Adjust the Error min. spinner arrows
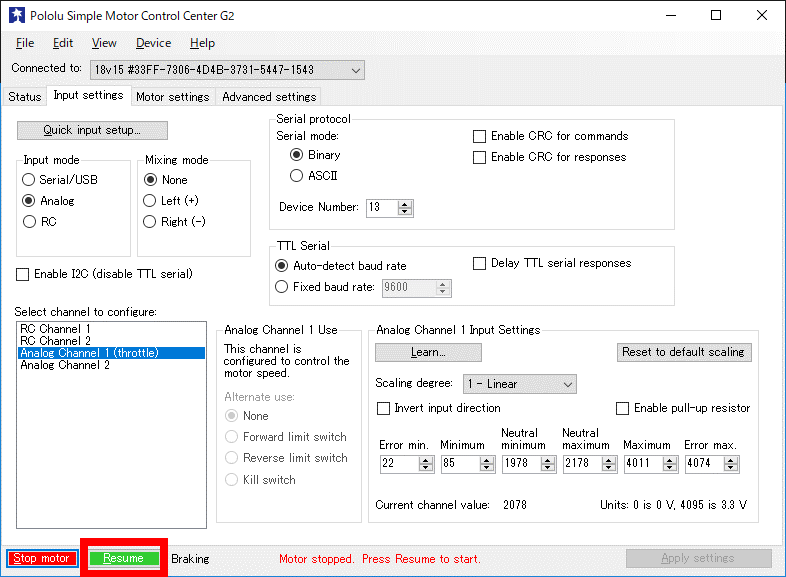This screenshot has width=786, height=577. coord(426,464)
